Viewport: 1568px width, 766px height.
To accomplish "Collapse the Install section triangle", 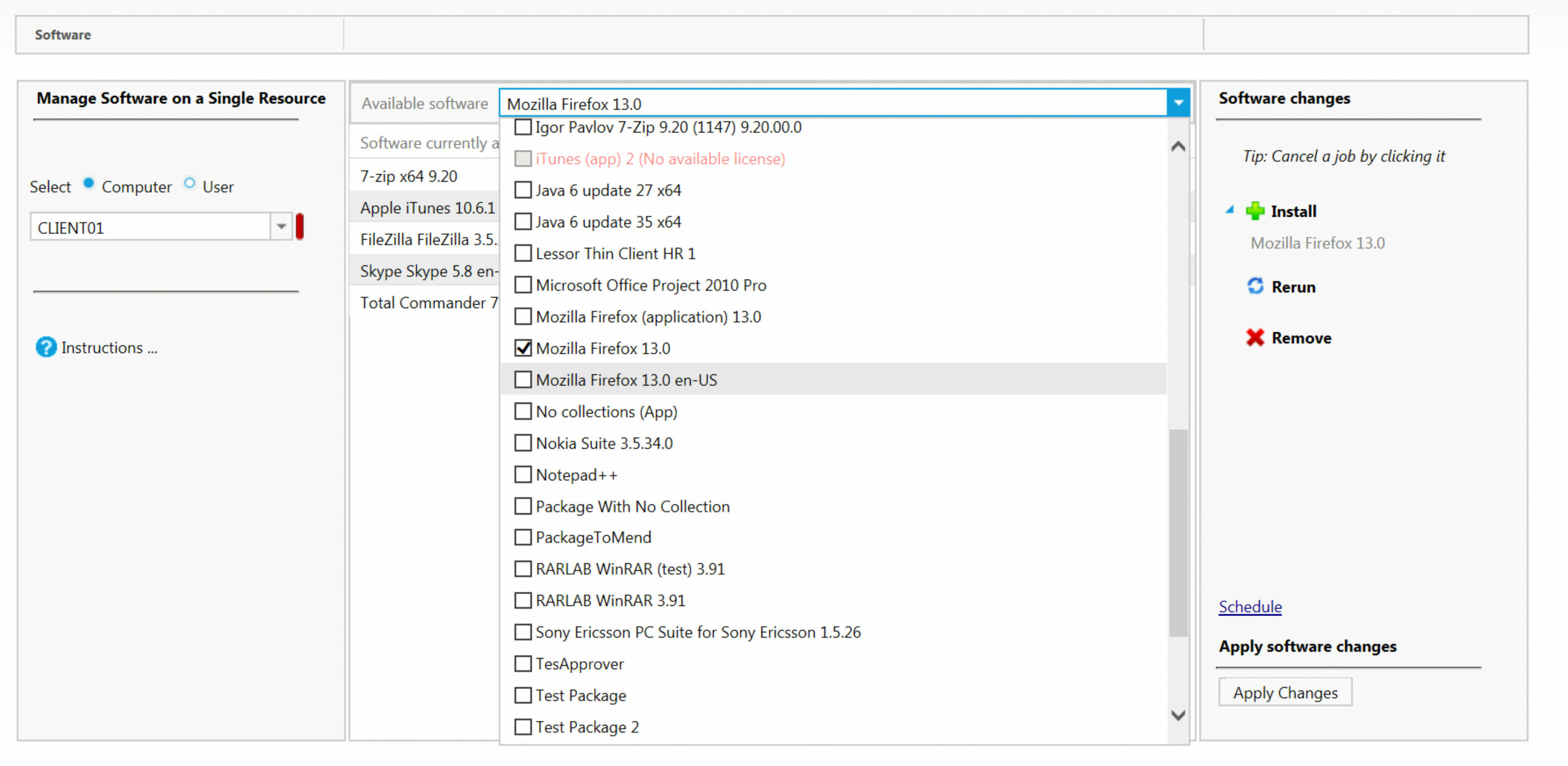I will click(x=1229, y=210).
